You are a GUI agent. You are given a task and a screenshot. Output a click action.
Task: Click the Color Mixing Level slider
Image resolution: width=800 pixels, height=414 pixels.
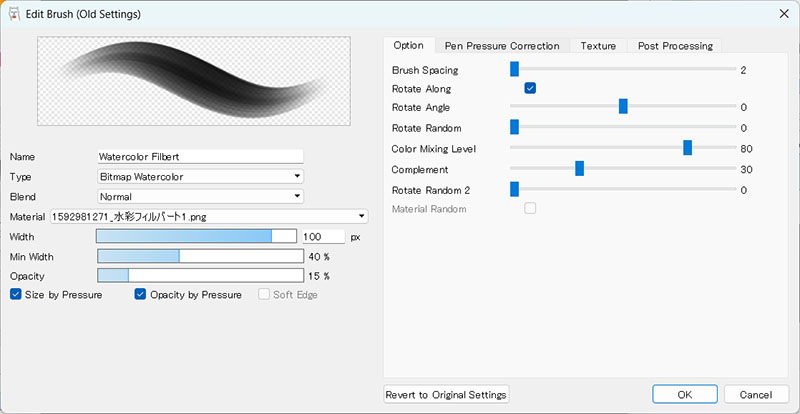(623, 148)
